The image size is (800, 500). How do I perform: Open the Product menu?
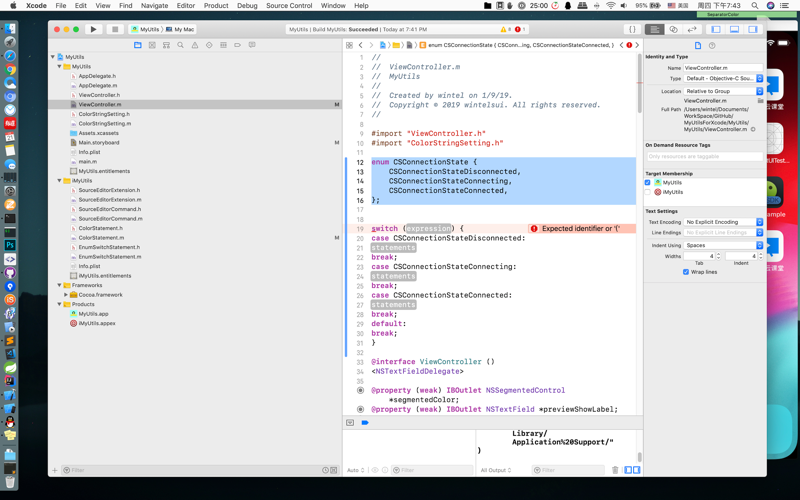click(x=216, y=6)
